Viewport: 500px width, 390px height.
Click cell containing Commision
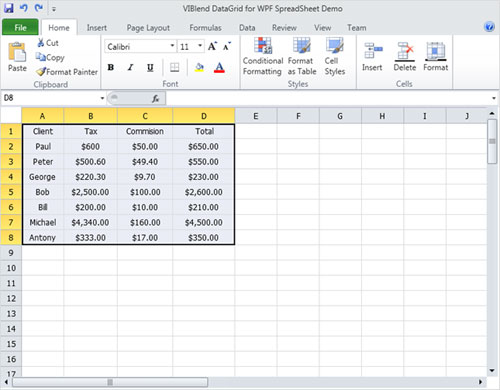click(x=145, y=131)
